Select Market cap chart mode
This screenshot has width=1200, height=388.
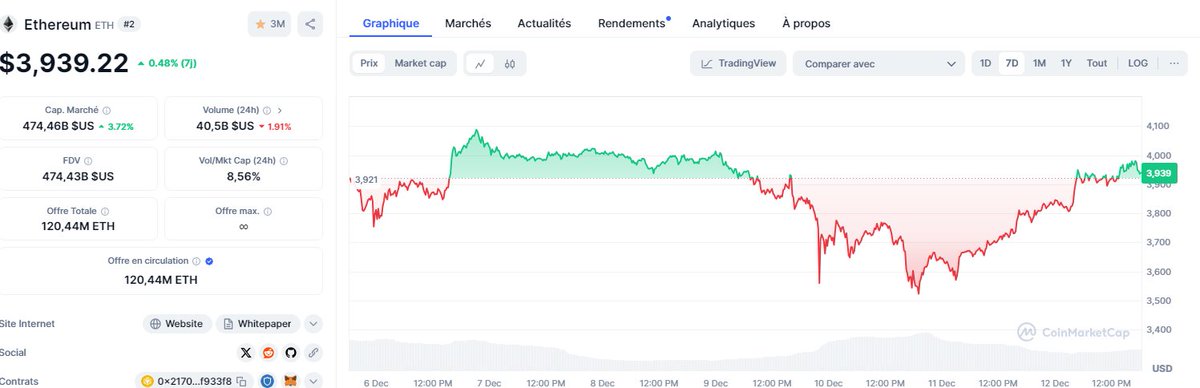(420, 63)
